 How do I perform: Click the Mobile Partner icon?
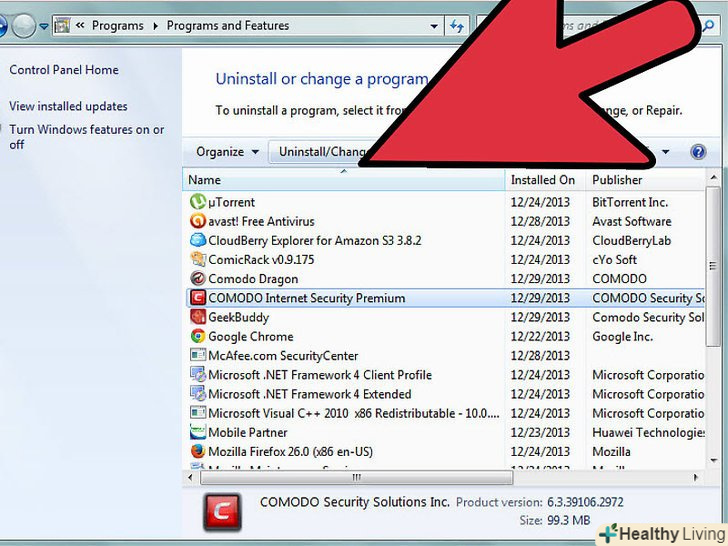tap(198, 432)
